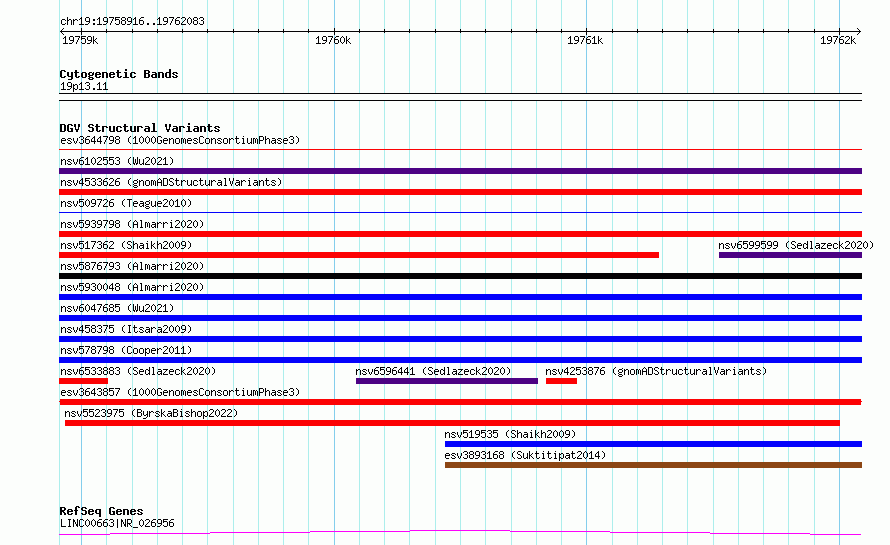Screen dimensions: 890x545
Task: Click the red nsv4533626 variant bar
Action: 460,192
